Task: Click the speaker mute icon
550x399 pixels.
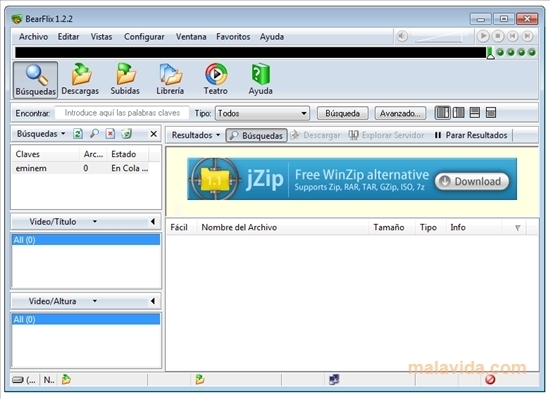Action: point(402,36)
